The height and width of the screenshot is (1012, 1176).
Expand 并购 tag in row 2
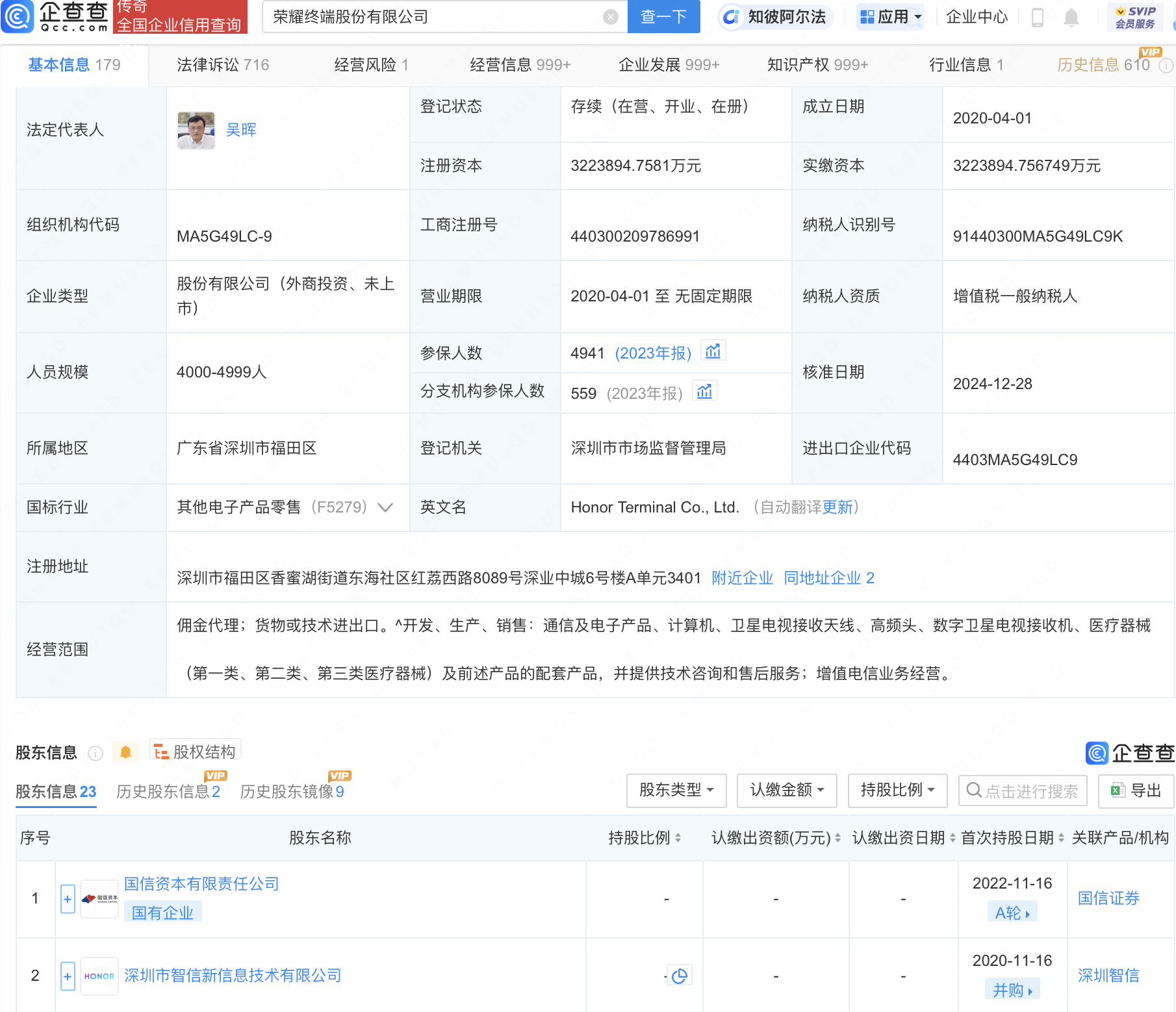[x=1012, y=990]
